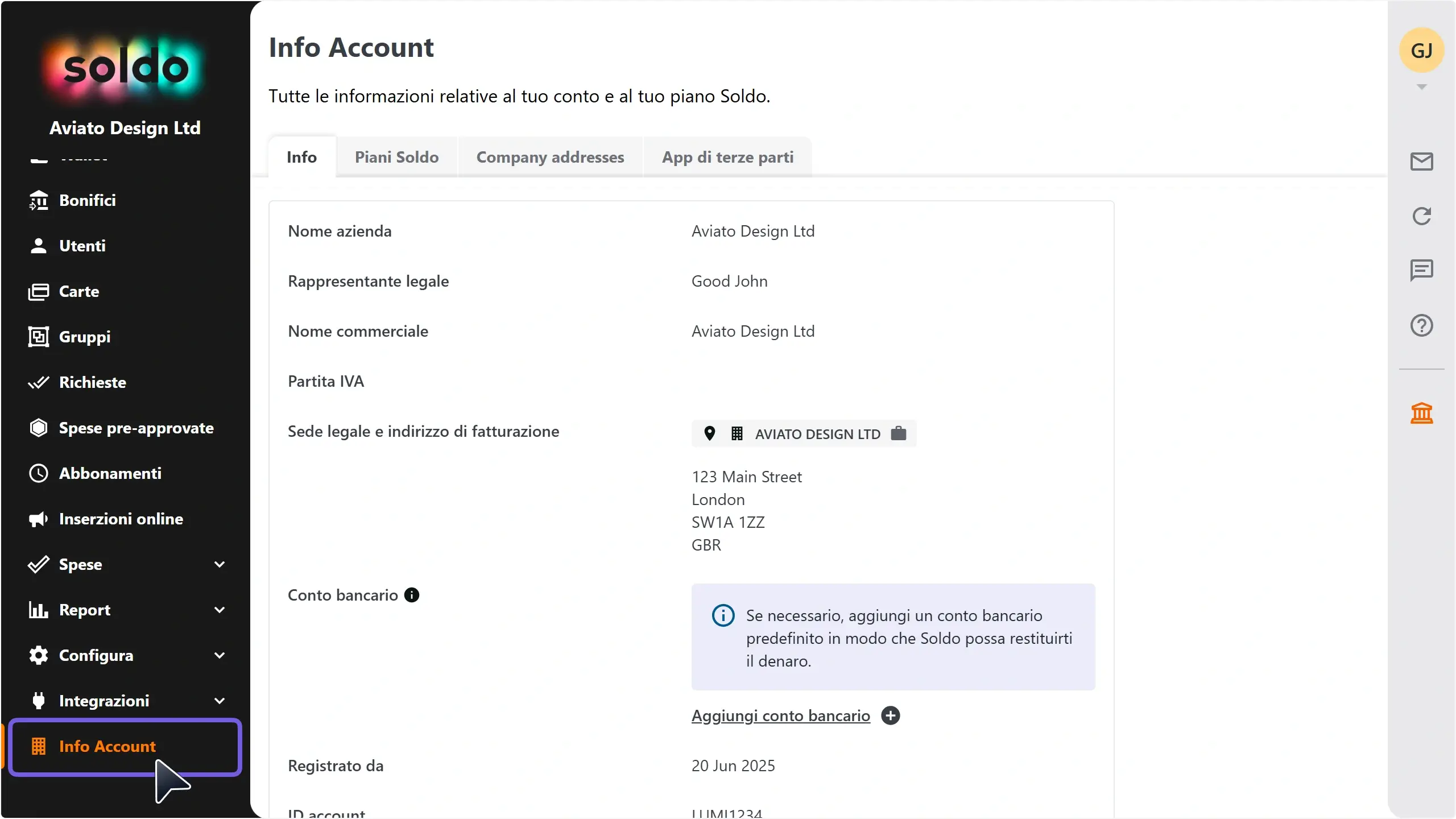The height and width of the screenshot is (819, 1456).
Task: Open Inserzioni online menu item
Action: pos(125,519)
